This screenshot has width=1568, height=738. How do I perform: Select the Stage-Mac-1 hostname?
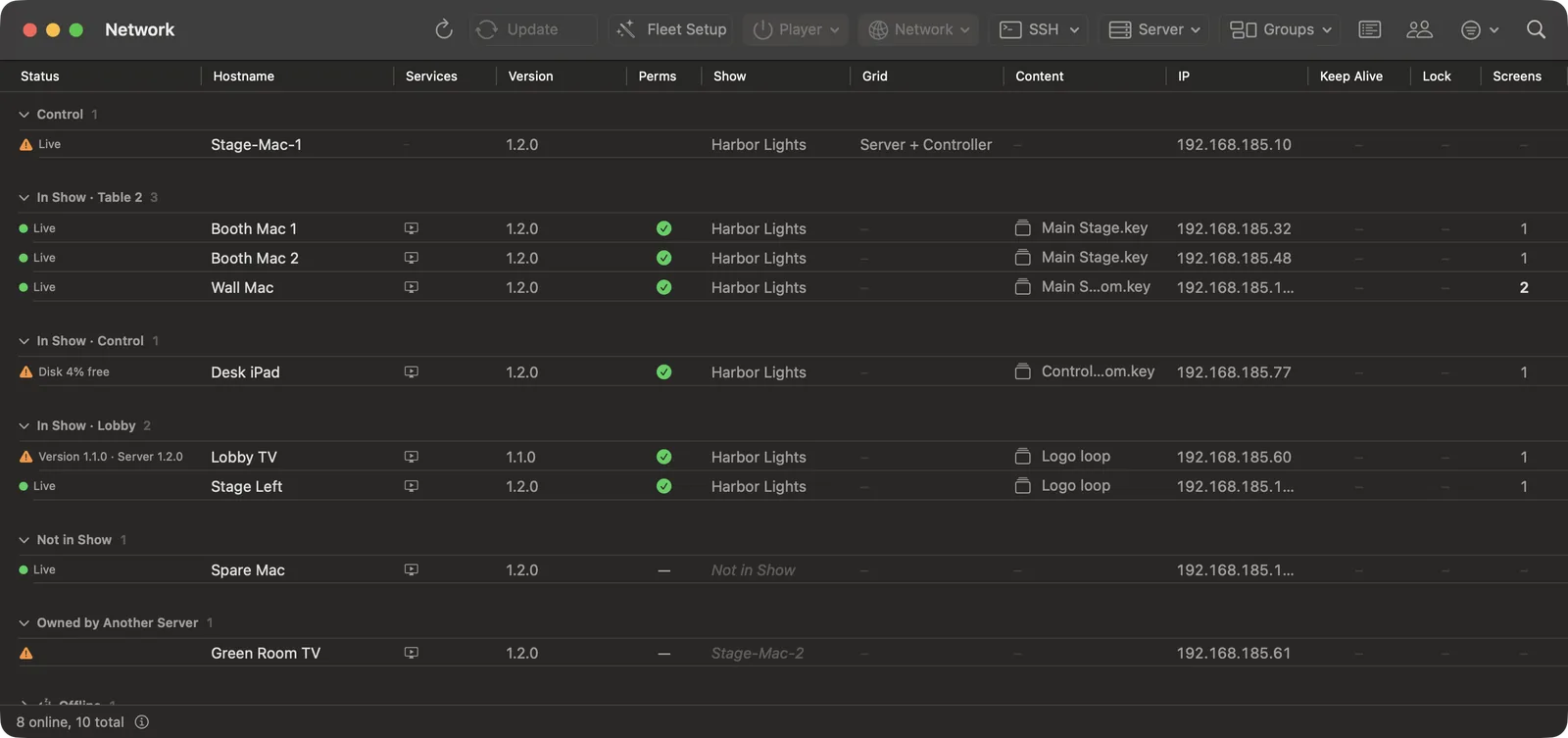pyautogui.click(x=257, y=144)
